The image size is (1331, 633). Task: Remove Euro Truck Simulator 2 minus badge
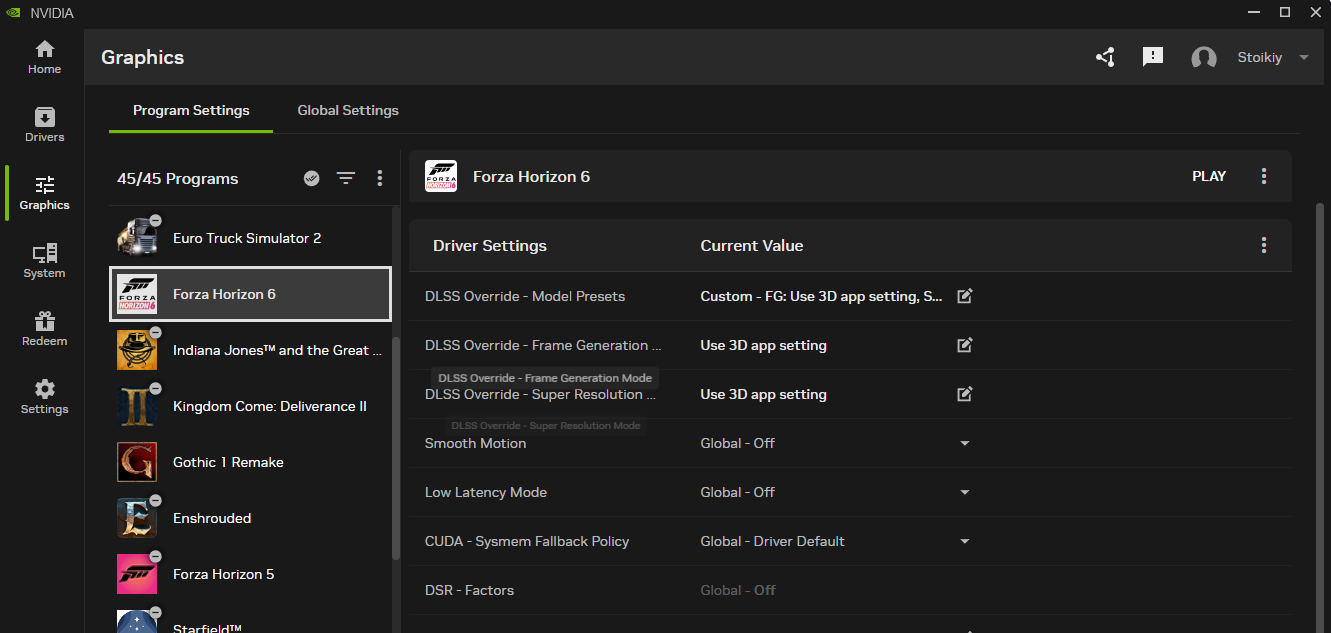tap(156, 220)
